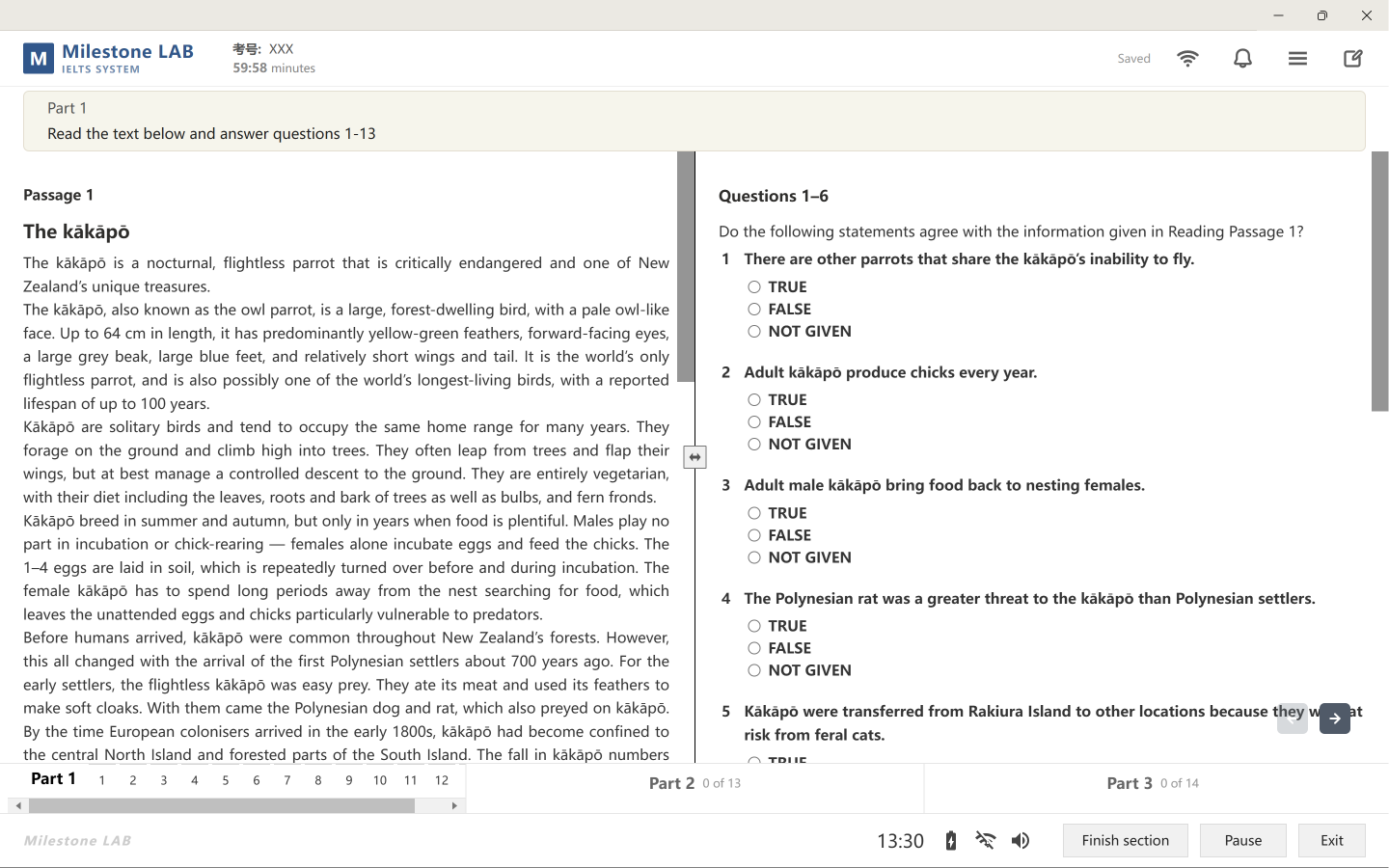Image resolution: width=1389 pixels, height=868 pixels.
Task: Jump to question 4 in navigator
Action: 195,780
